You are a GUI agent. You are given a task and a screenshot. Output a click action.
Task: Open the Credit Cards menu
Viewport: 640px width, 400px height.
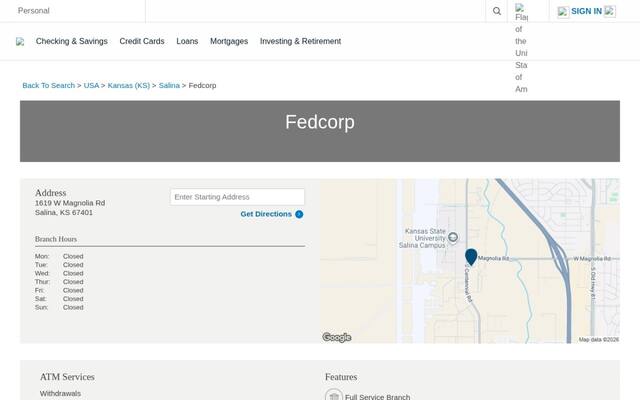pyautogui.click(x=142, y=41)
